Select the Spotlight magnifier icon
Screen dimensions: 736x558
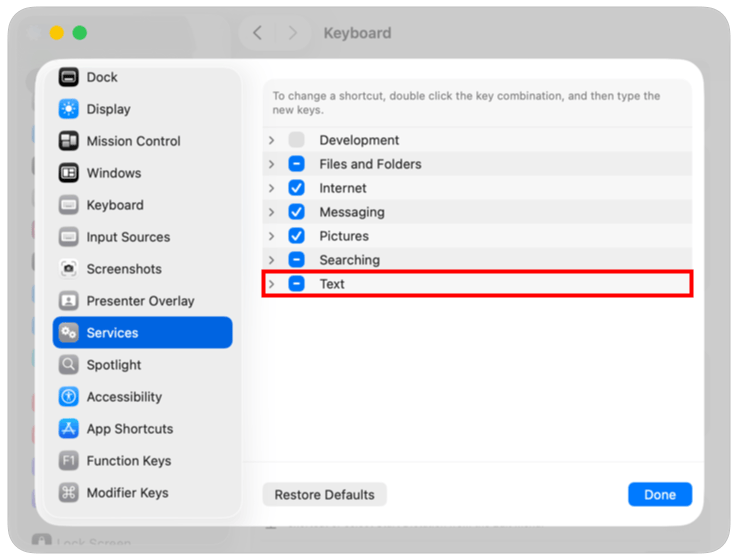[x=68, y=365]
